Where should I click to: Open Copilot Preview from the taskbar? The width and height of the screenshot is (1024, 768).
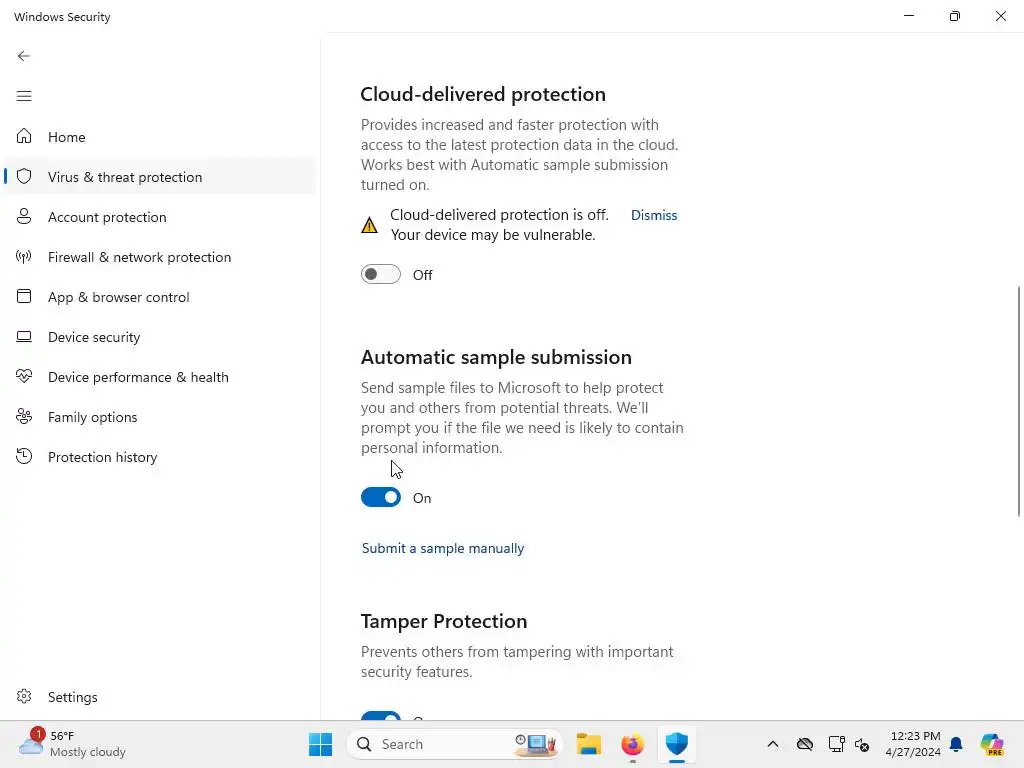992,744
